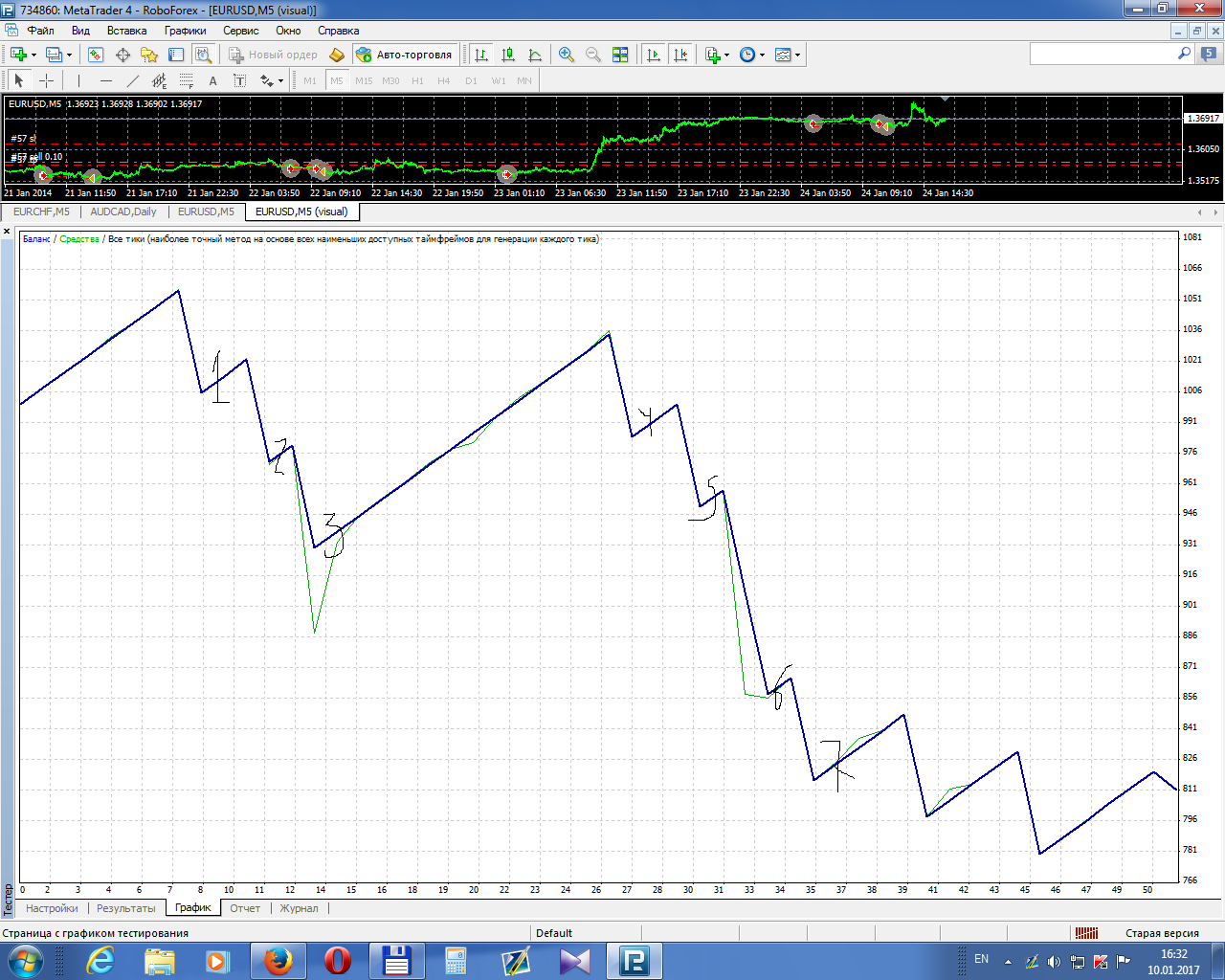Toggle the Авто-торговля auto trading button
The height and width of the screenshot is (980, 1225).
[x=405, y=55]
